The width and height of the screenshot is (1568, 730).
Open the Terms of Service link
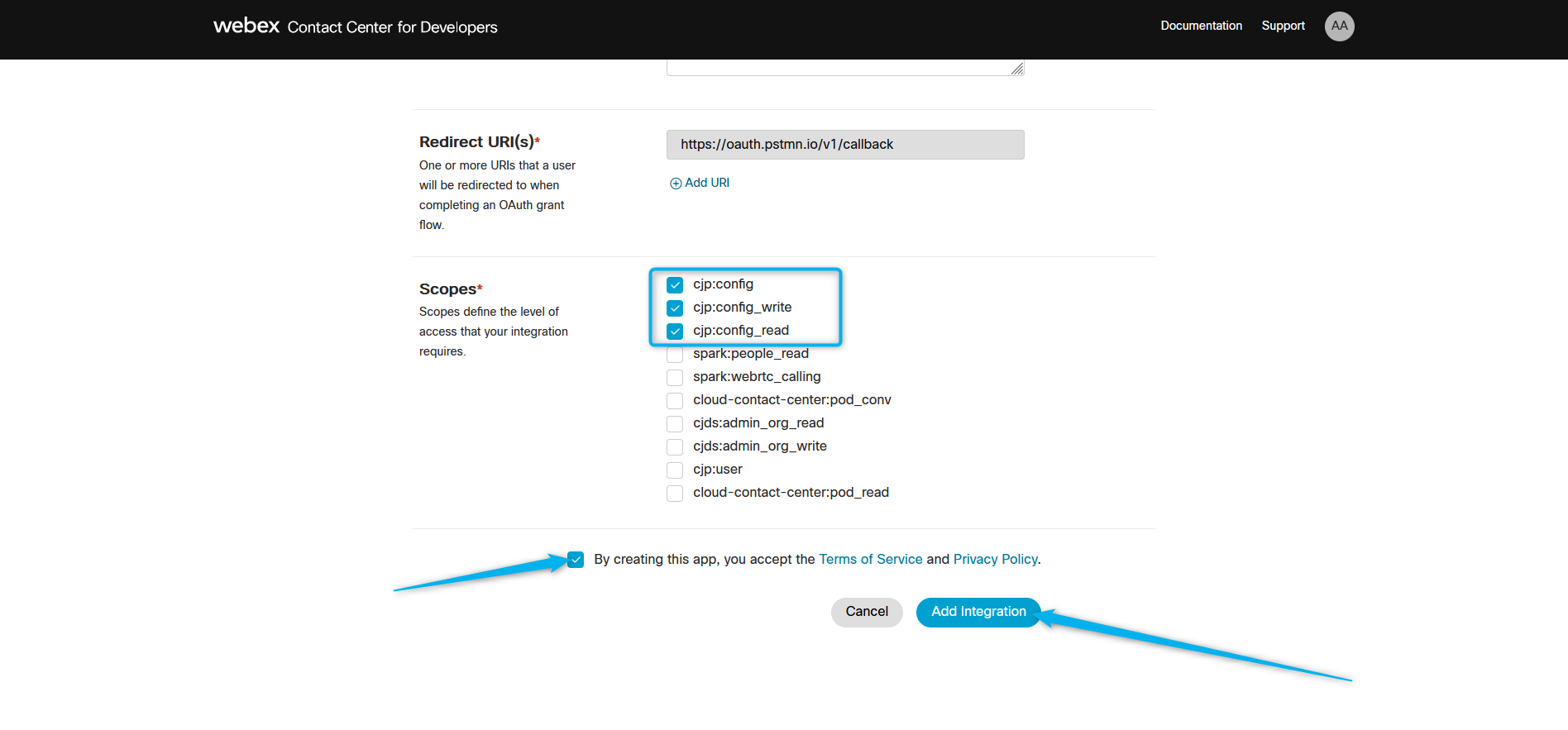pos(870,560)
